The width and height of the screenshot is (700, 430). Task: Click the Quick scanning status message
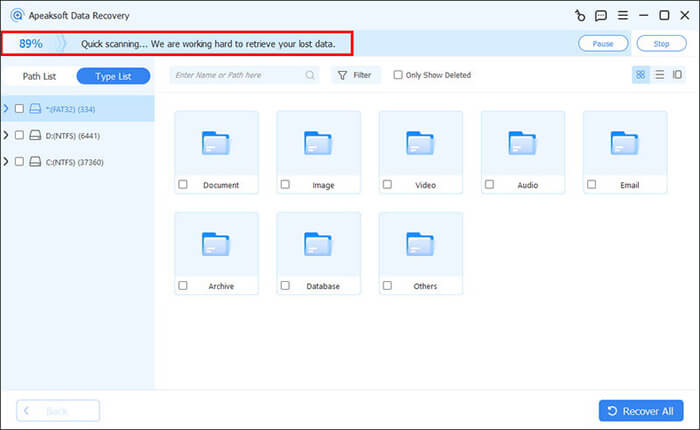pyautogui.click(x=208, y=44)
